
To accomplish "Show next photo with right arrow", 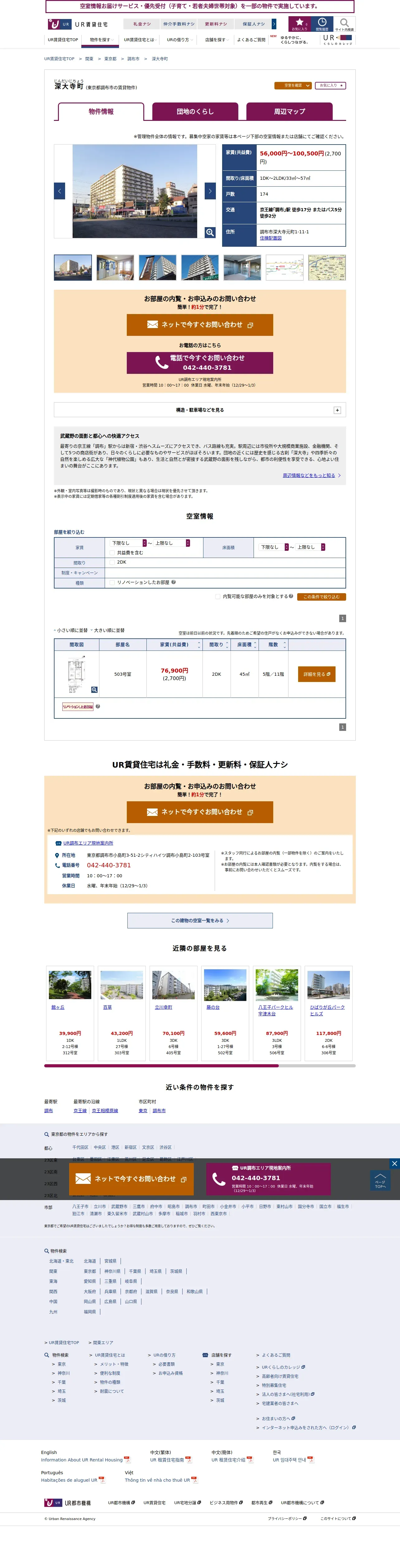I will point(210,191).
